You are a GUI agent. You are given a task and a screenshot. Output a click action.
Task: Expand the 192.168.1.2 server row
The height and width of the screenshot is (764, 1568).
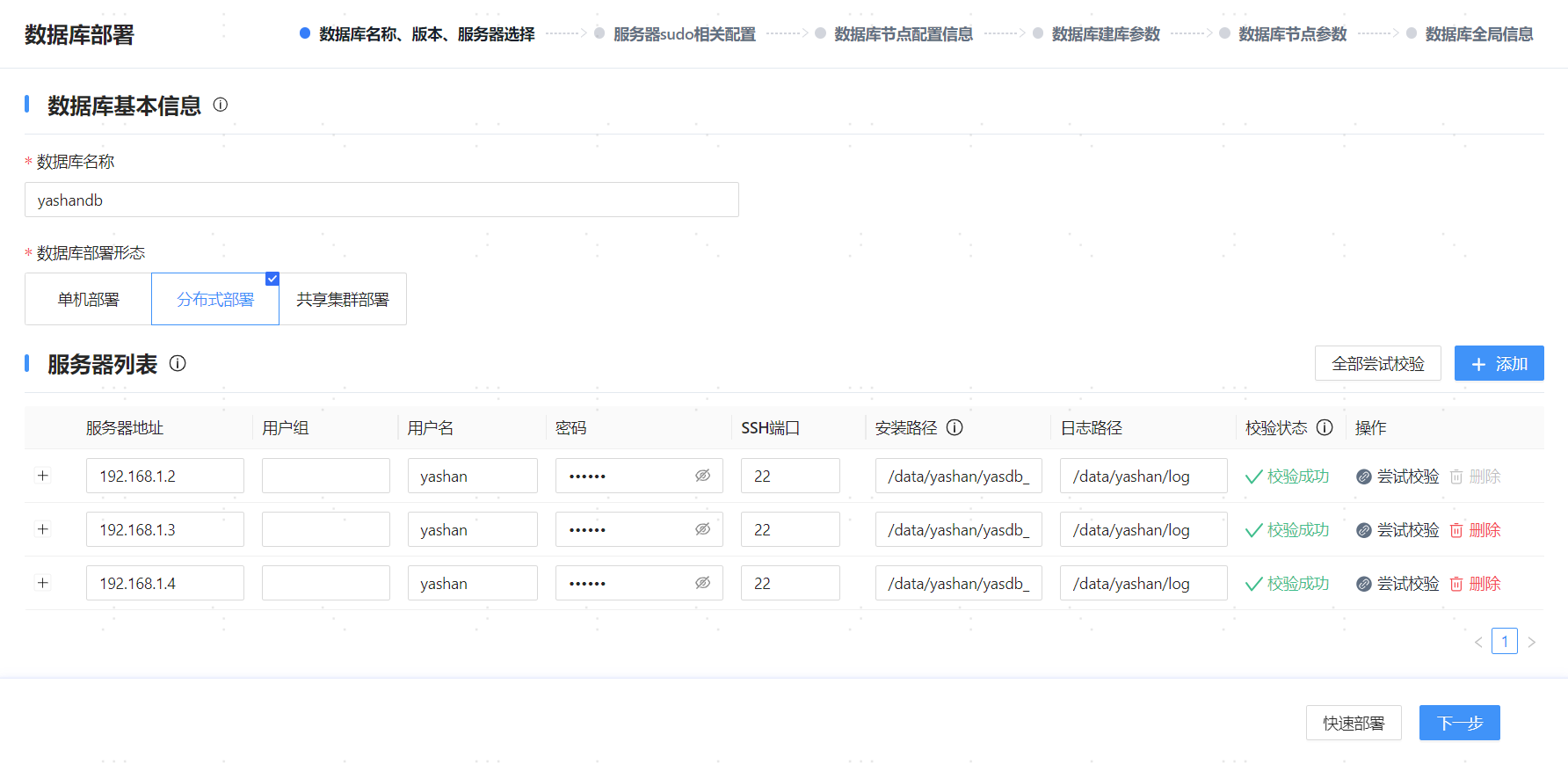pyautogui.click(x=42, y=476)
